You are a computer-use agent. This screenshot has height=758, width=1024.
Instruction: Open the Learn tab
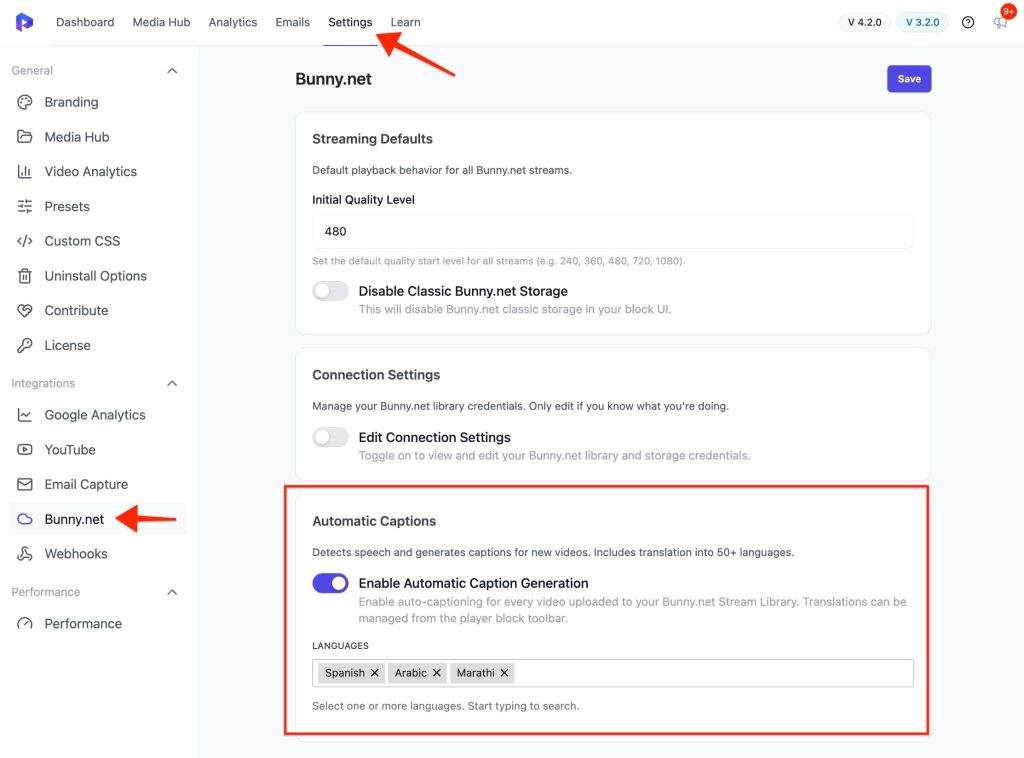[406, 22]
